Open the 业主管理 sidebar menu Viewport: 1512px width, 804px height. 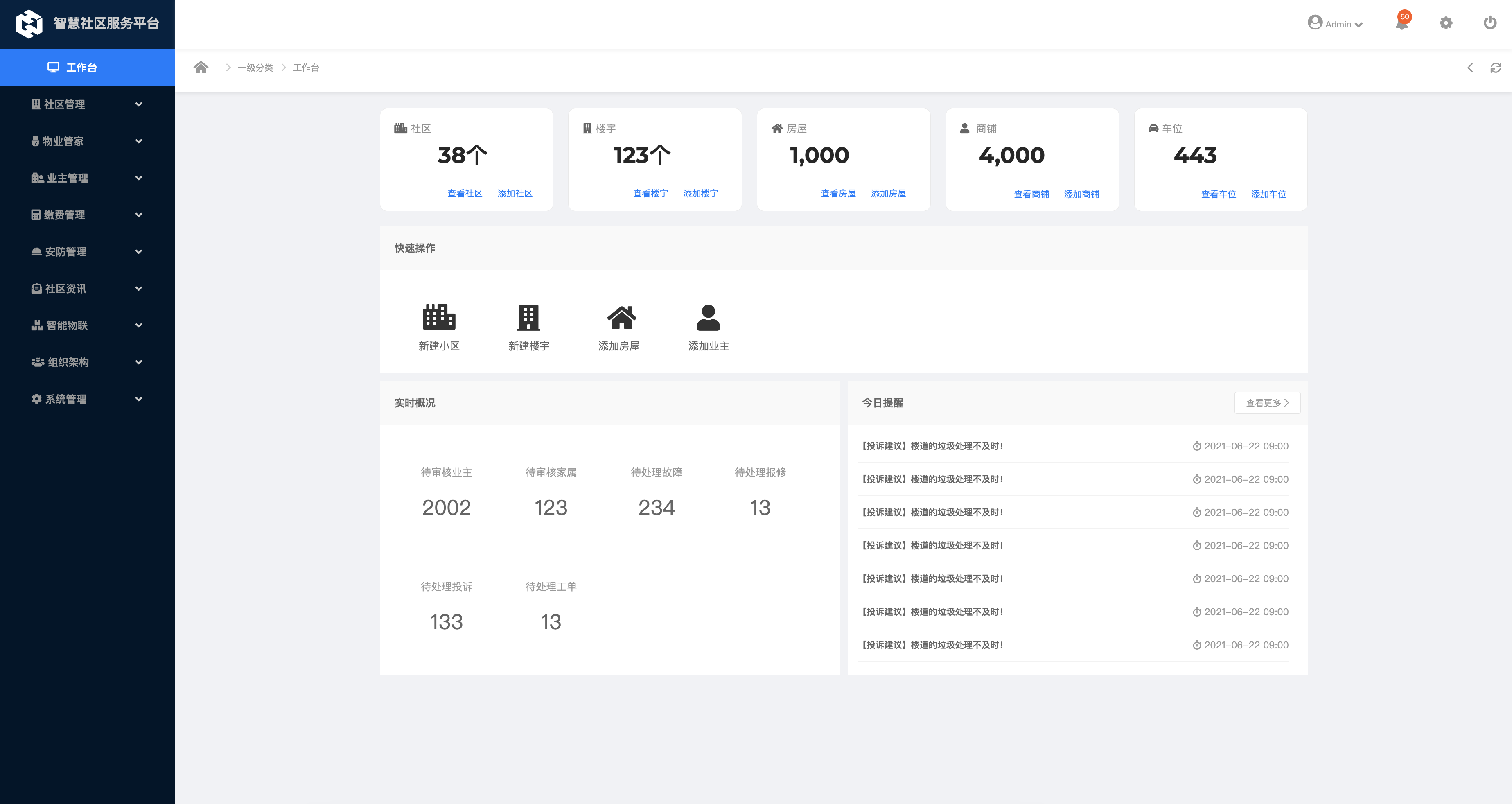[88, 178]
